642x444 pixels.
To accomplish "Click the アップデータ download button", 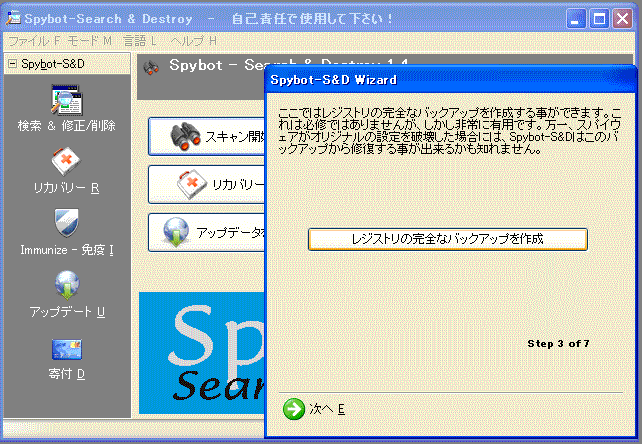I will tap(207, 232).
